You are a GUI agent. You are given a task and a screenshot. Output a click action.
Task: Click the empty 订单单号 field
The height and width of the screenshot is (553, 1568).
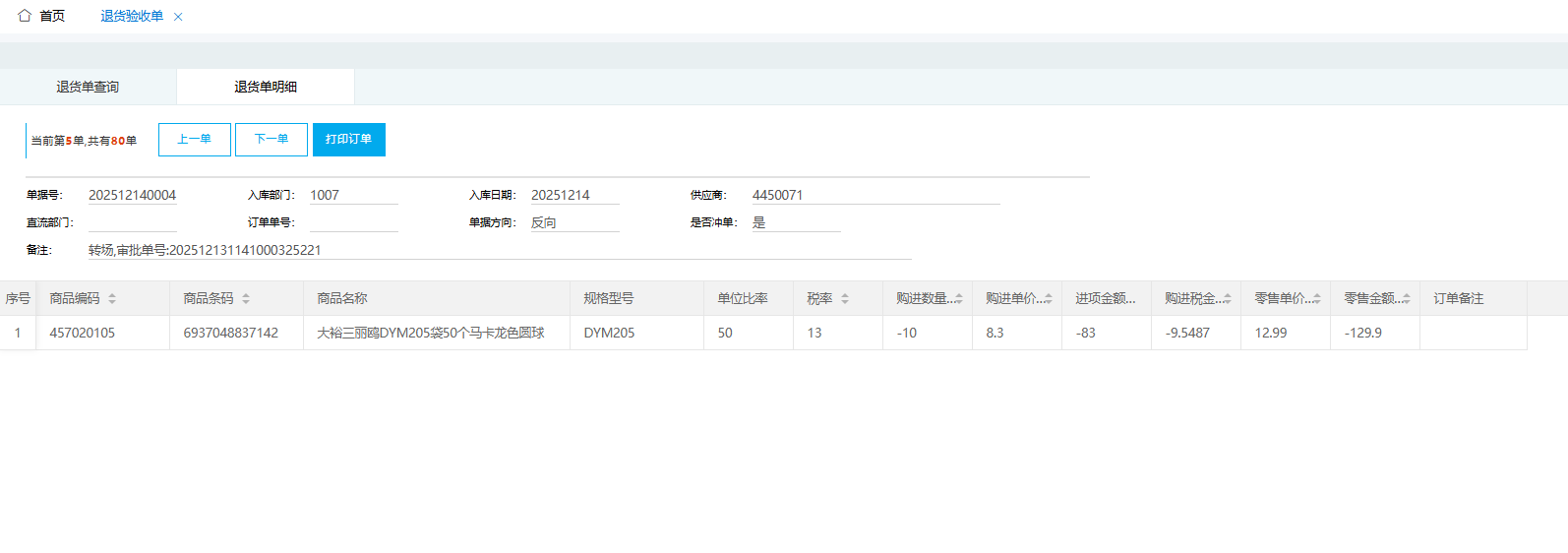coord(353,222)
